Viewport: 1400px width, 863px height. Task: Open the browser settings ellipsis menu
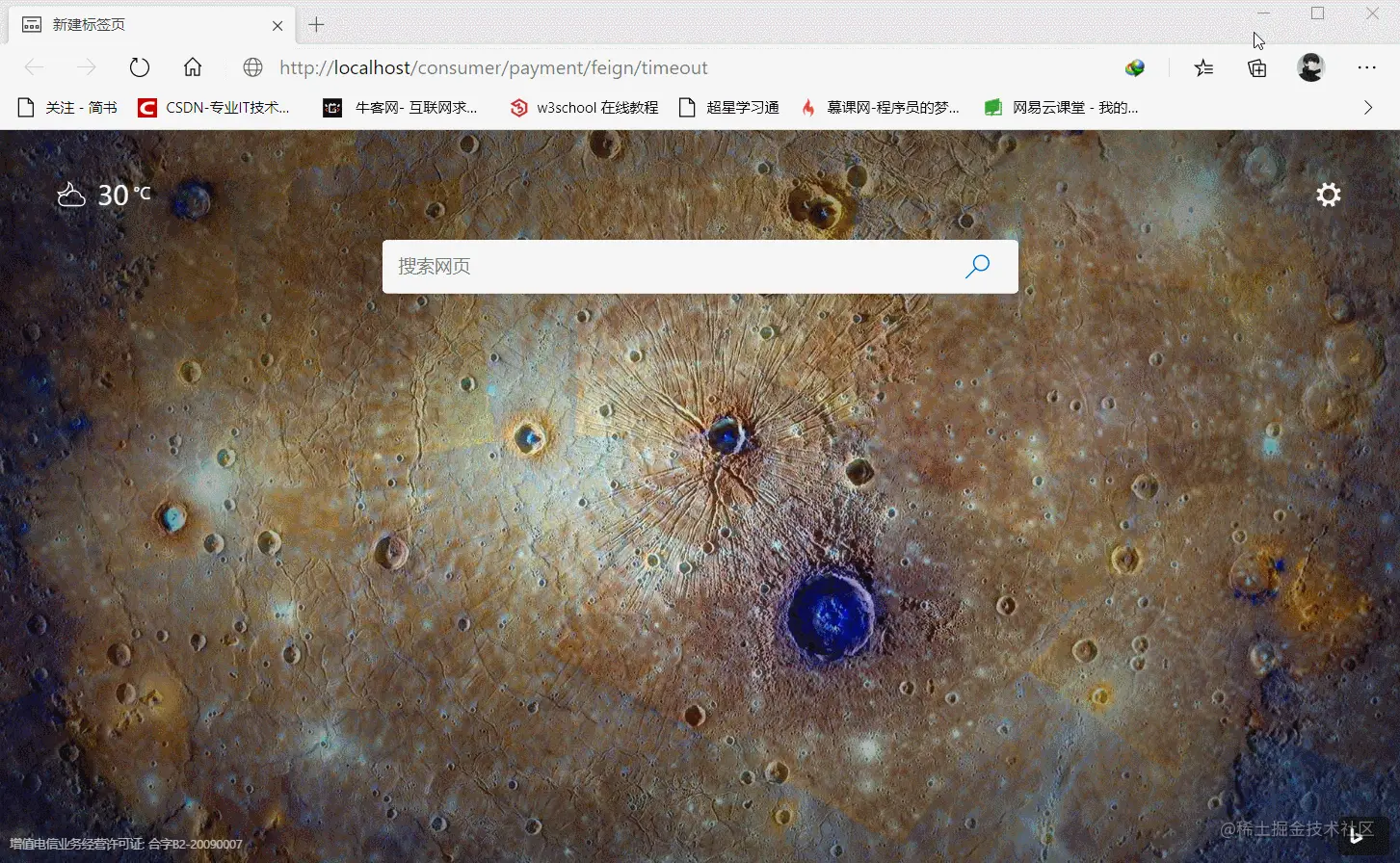(1366, 67)
